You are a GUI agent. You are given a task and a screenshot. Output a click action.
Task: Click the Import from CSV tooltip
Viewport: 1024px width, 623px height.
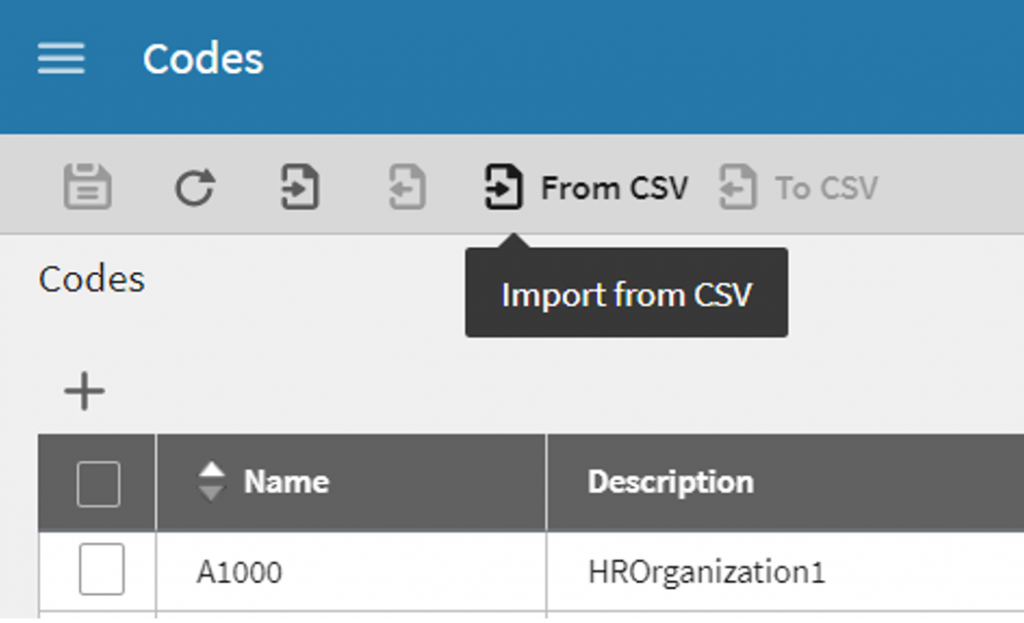click(626, 295)
